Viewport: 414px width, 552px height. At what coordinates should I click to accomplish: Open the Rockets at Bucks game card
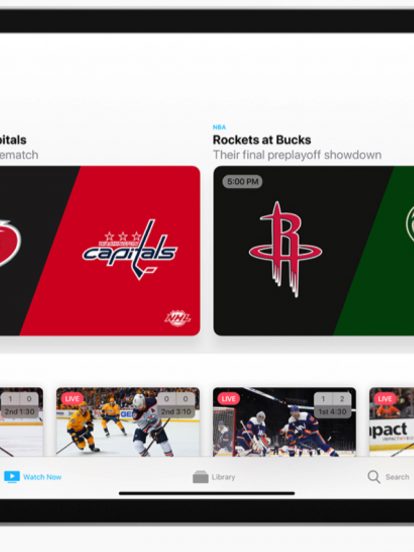click(x=314, y=251)
